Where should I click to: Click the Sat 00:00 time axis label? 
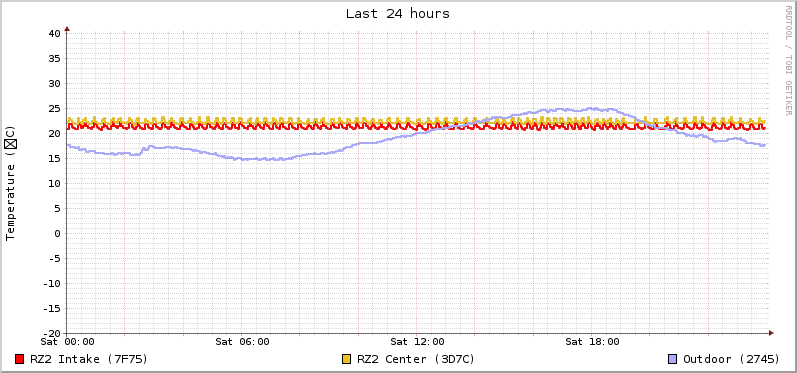coord(68,341)
